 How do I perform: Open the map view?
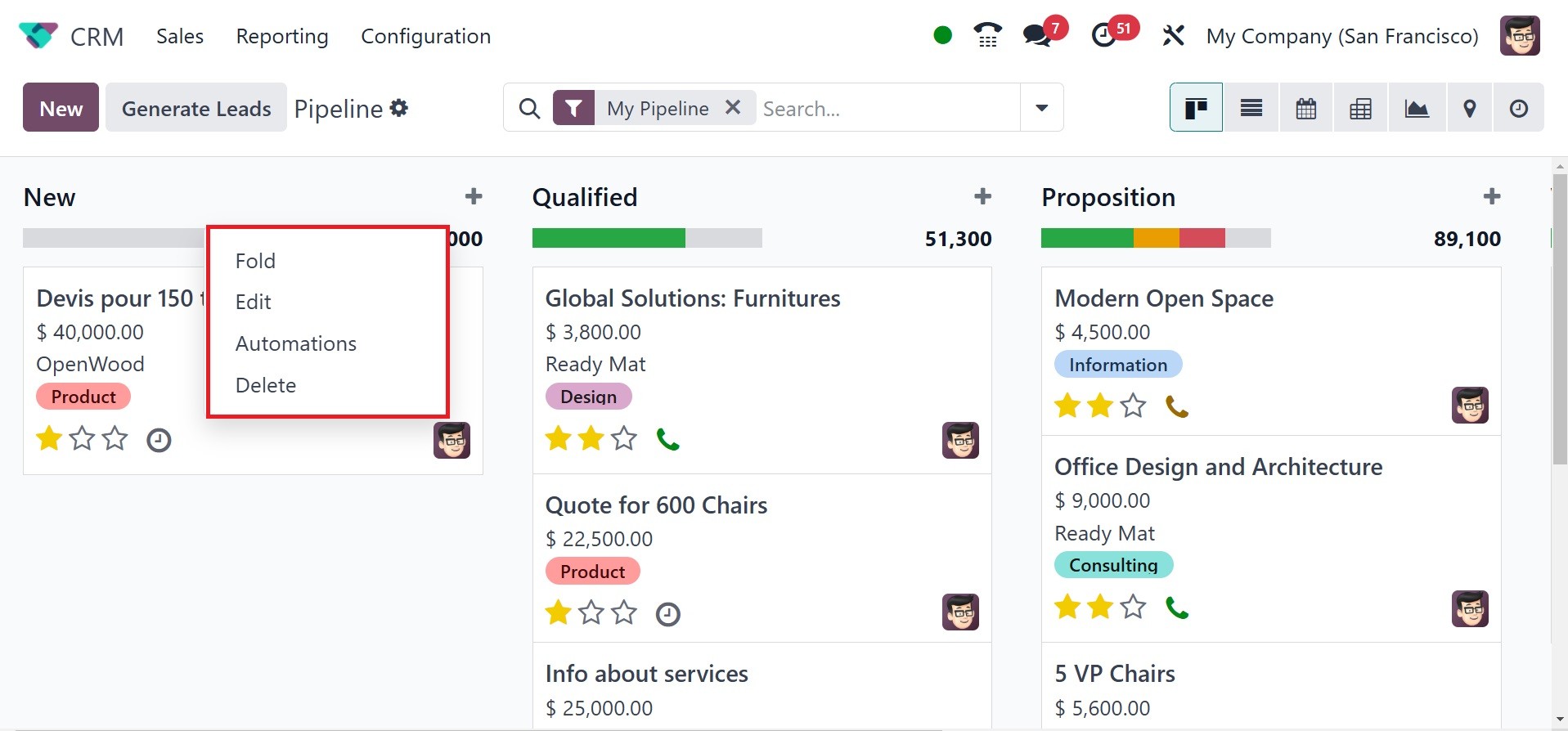(1469, 108)
